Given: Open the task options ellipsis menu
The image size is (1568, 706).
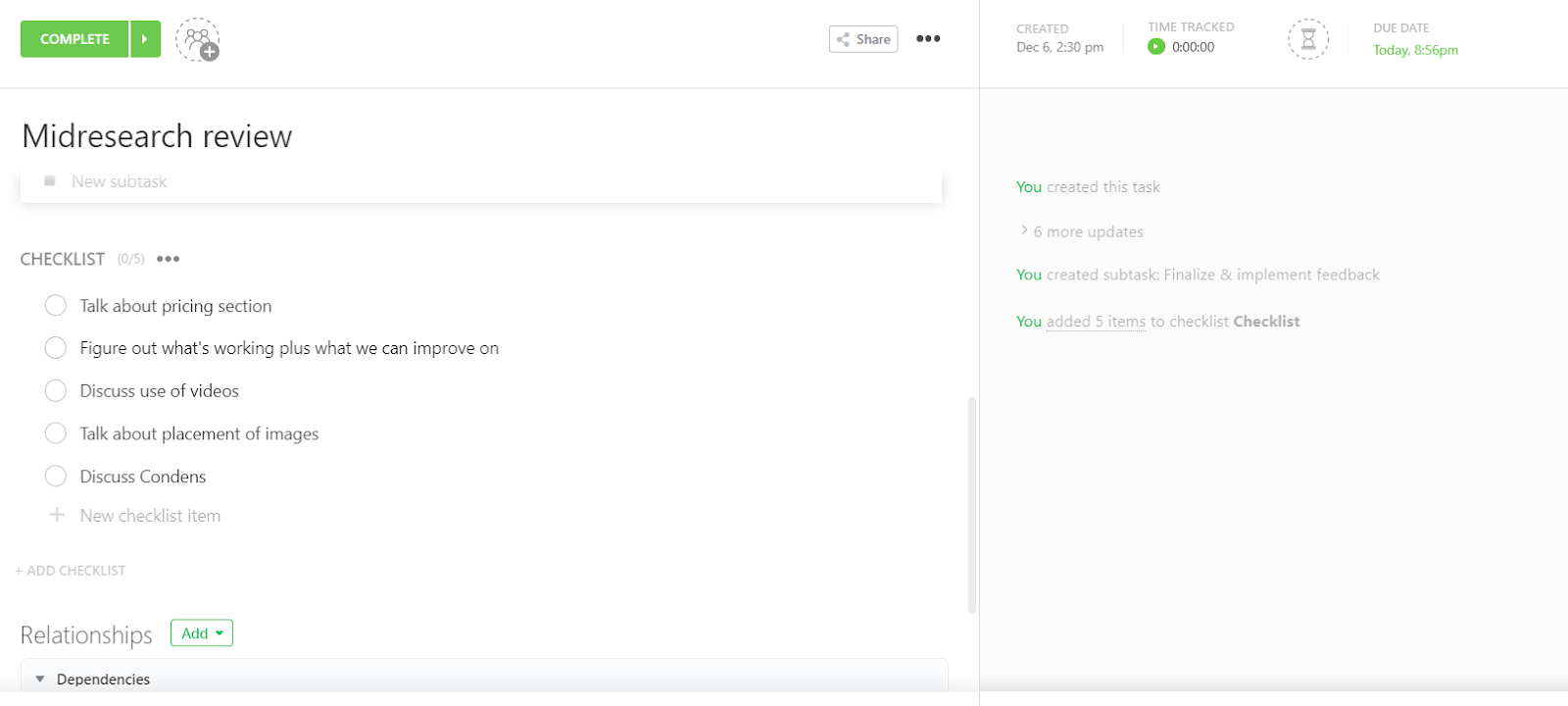Looking at the screenshot, I should point(928,39).
